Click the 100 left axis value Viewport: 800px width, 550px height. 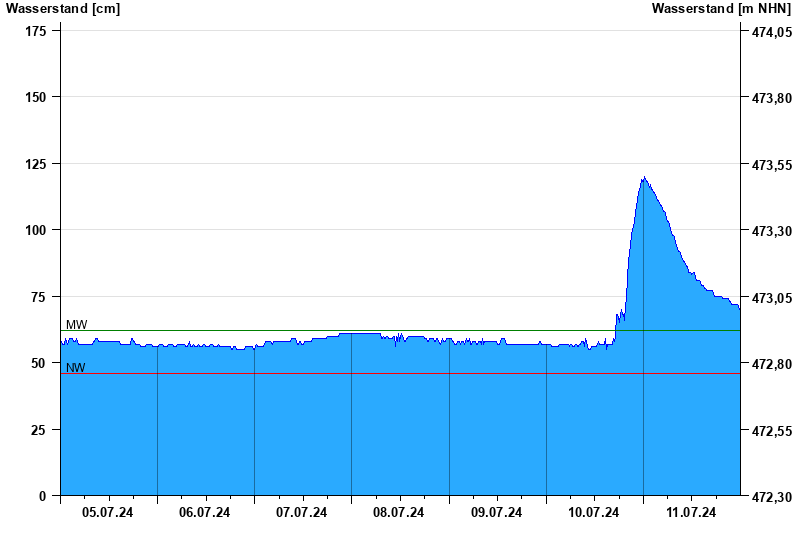[36, 230]
